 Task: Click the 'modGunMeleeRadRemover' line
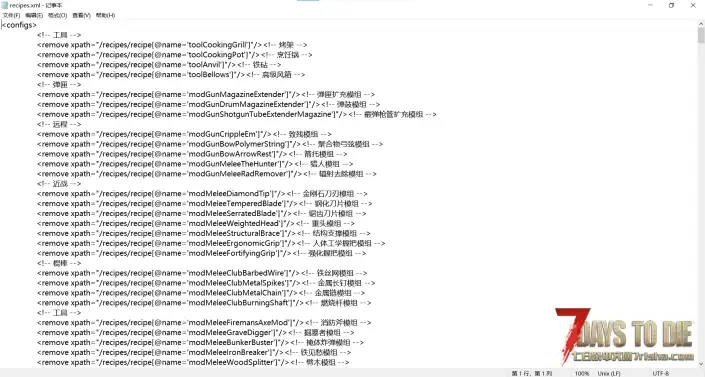tap(207, 174)
